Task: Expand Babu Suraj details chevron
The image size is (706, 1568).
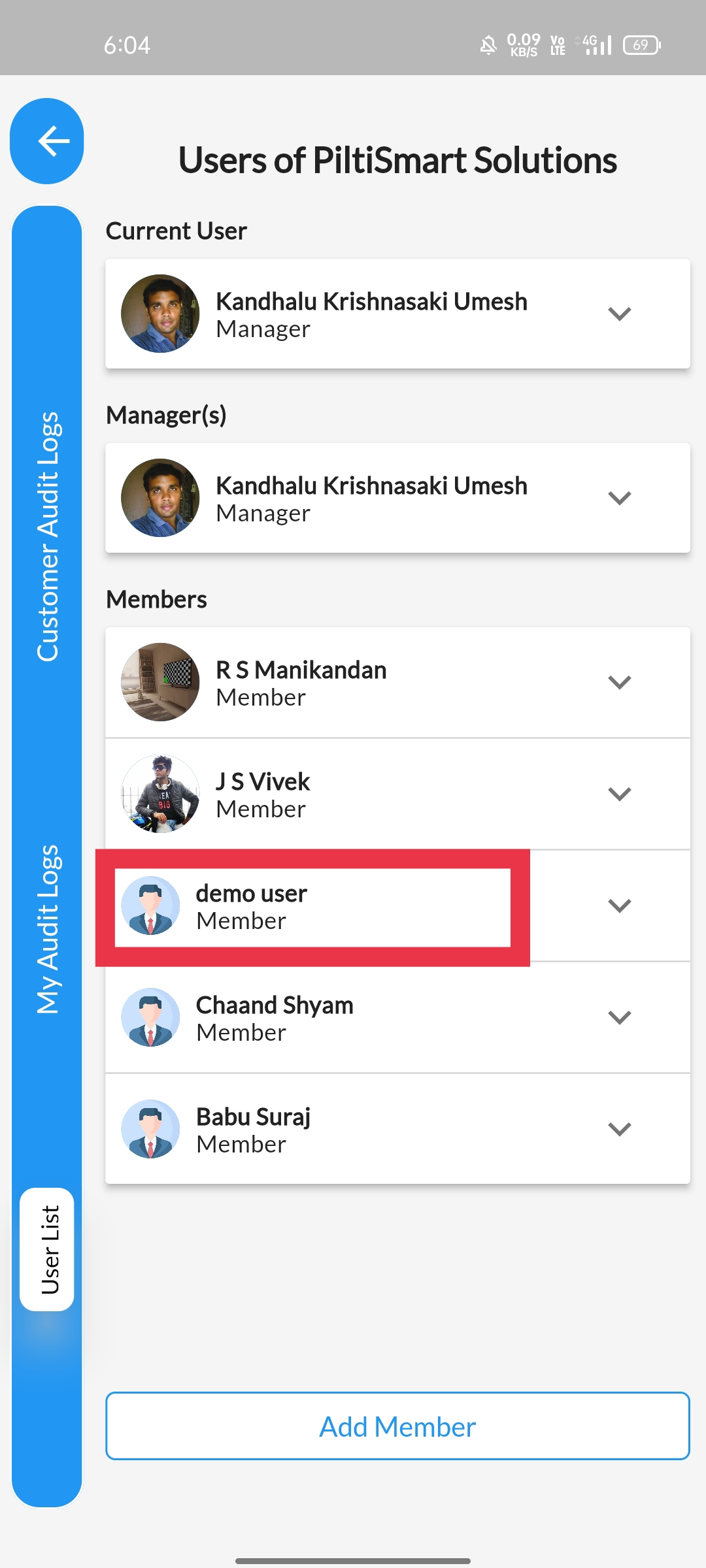Action: tap(619, 1129)
